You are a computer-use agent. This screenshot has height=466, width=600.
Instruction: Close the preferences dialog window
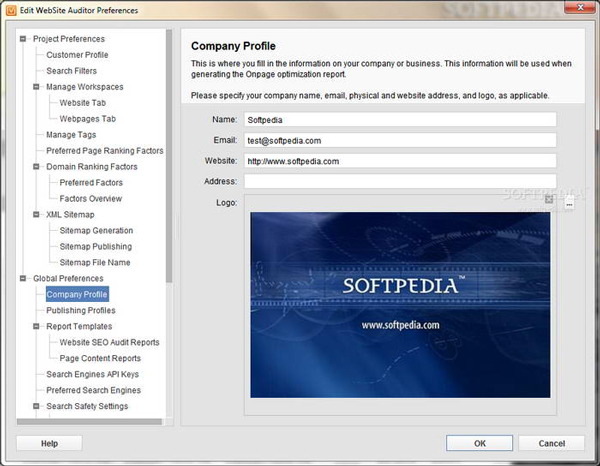click(580, 7)
